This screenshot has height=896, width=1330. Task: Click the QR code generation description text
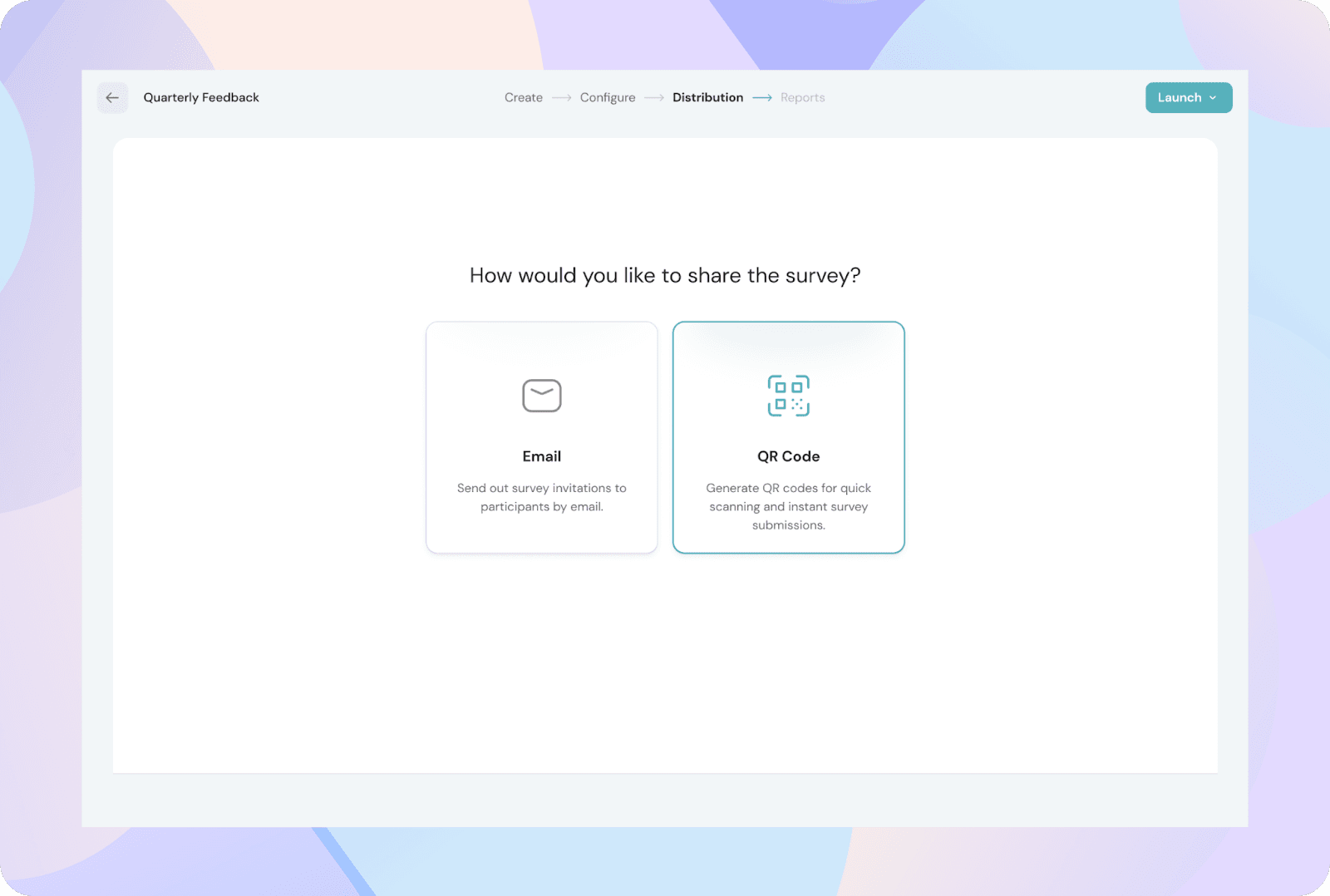(788, 506)
